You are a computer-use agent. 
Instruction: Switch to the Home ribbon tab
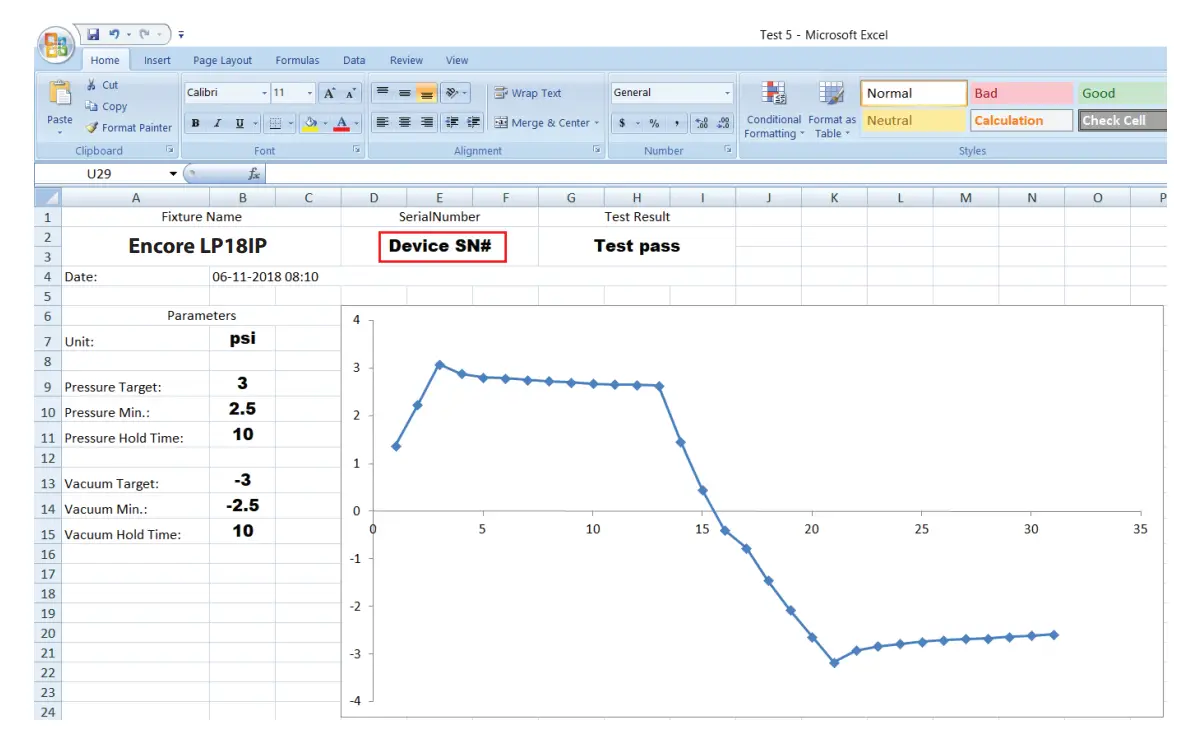[105, 60]
